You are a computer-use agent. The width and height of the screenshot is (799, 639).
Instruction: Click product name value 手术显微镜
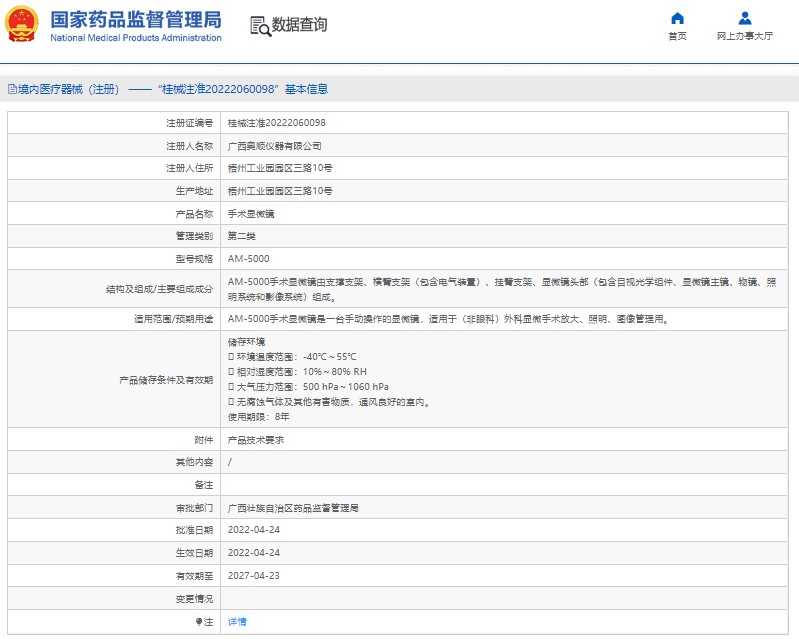click(x=251, y=213)
